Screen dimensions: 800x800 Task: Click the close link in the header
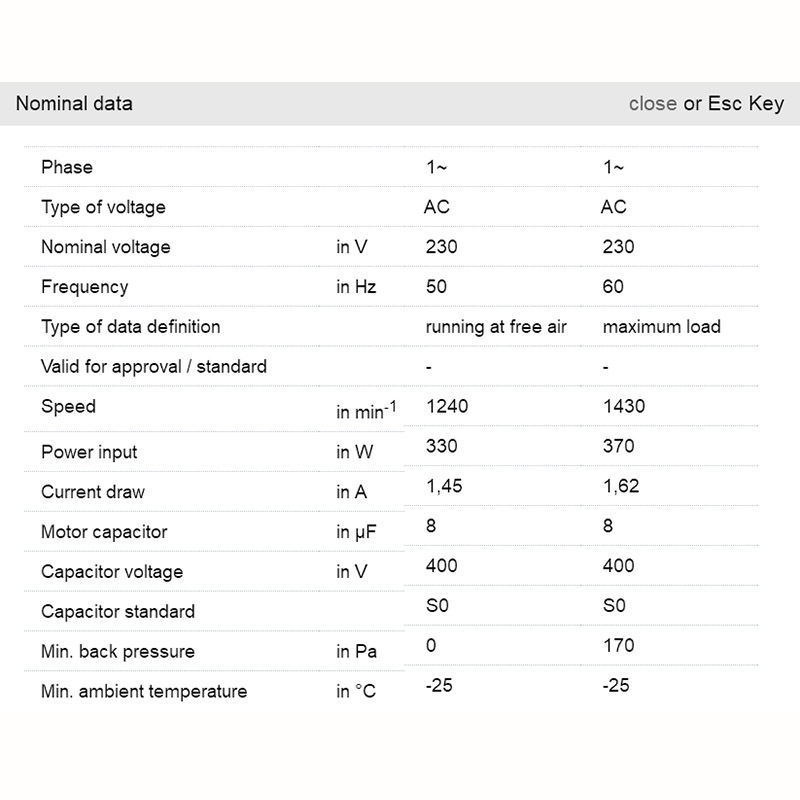pyautogui.click(x=652, y=104)
